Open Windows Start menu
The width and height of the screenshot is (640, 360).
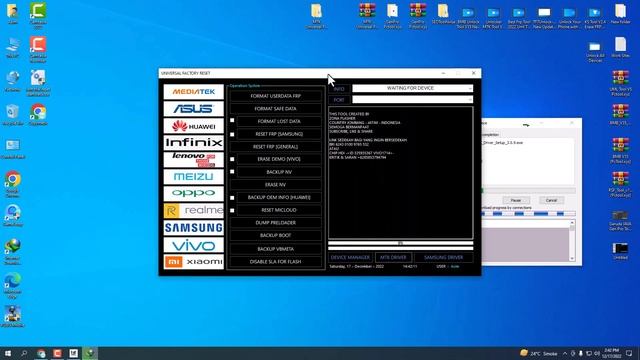click(8, 353)
